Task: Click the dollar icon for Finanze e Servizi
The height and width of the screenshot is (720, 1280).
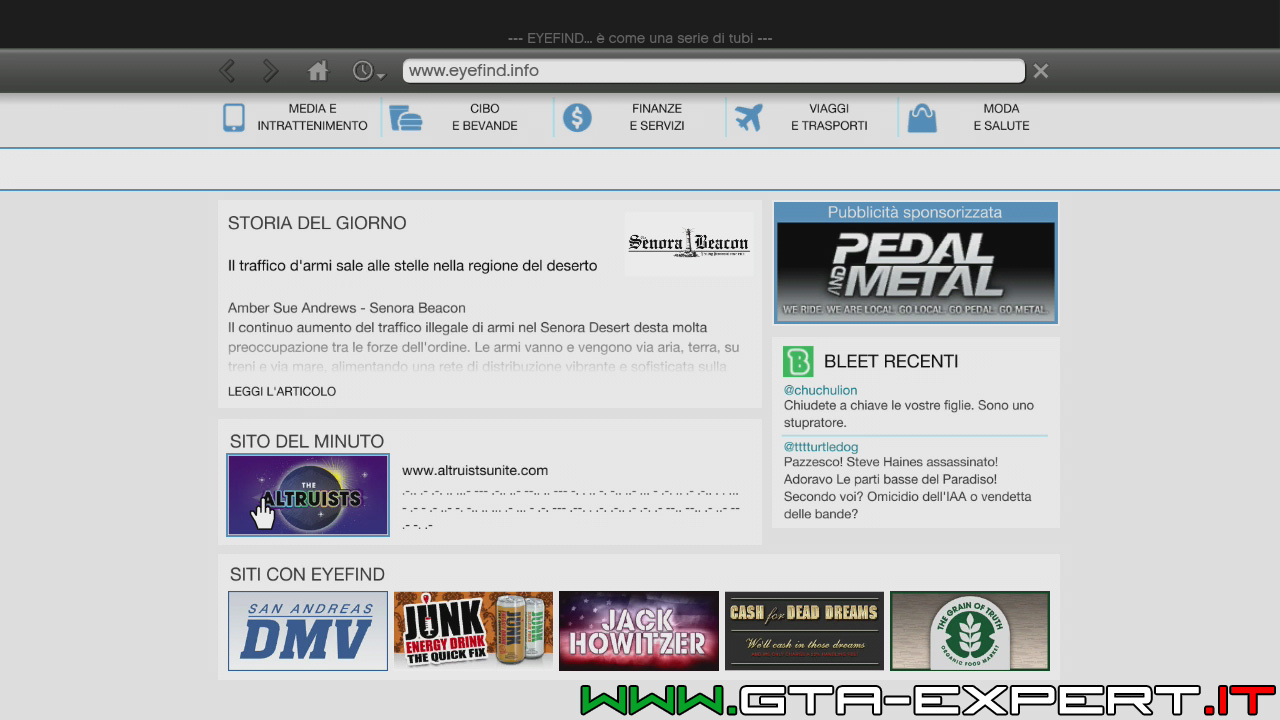Action: [577, 118]
